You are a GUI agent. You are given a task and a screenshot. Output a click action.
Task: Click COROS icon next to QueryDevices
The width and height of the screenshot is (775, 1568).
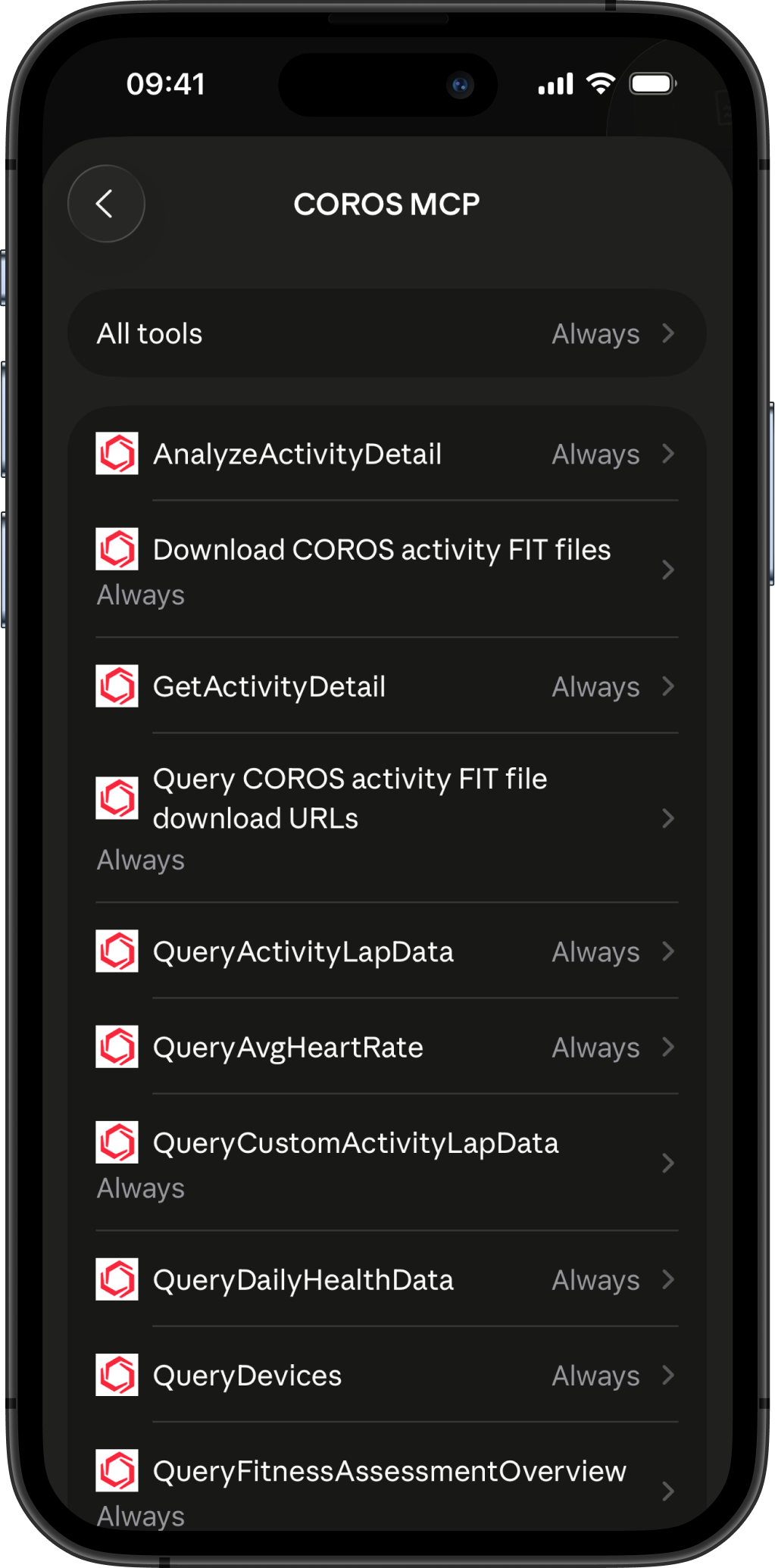[117, 1375]
